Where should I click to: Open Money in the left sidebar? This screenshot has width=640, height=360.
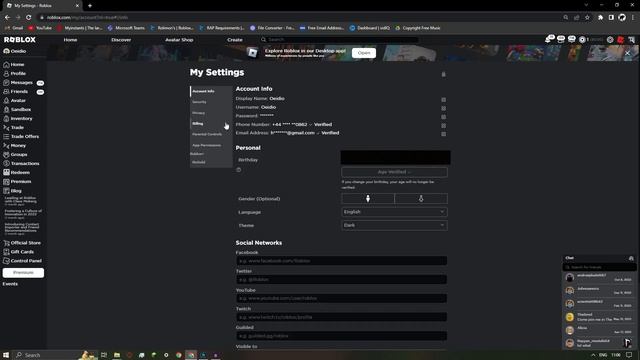click(15, 145)
